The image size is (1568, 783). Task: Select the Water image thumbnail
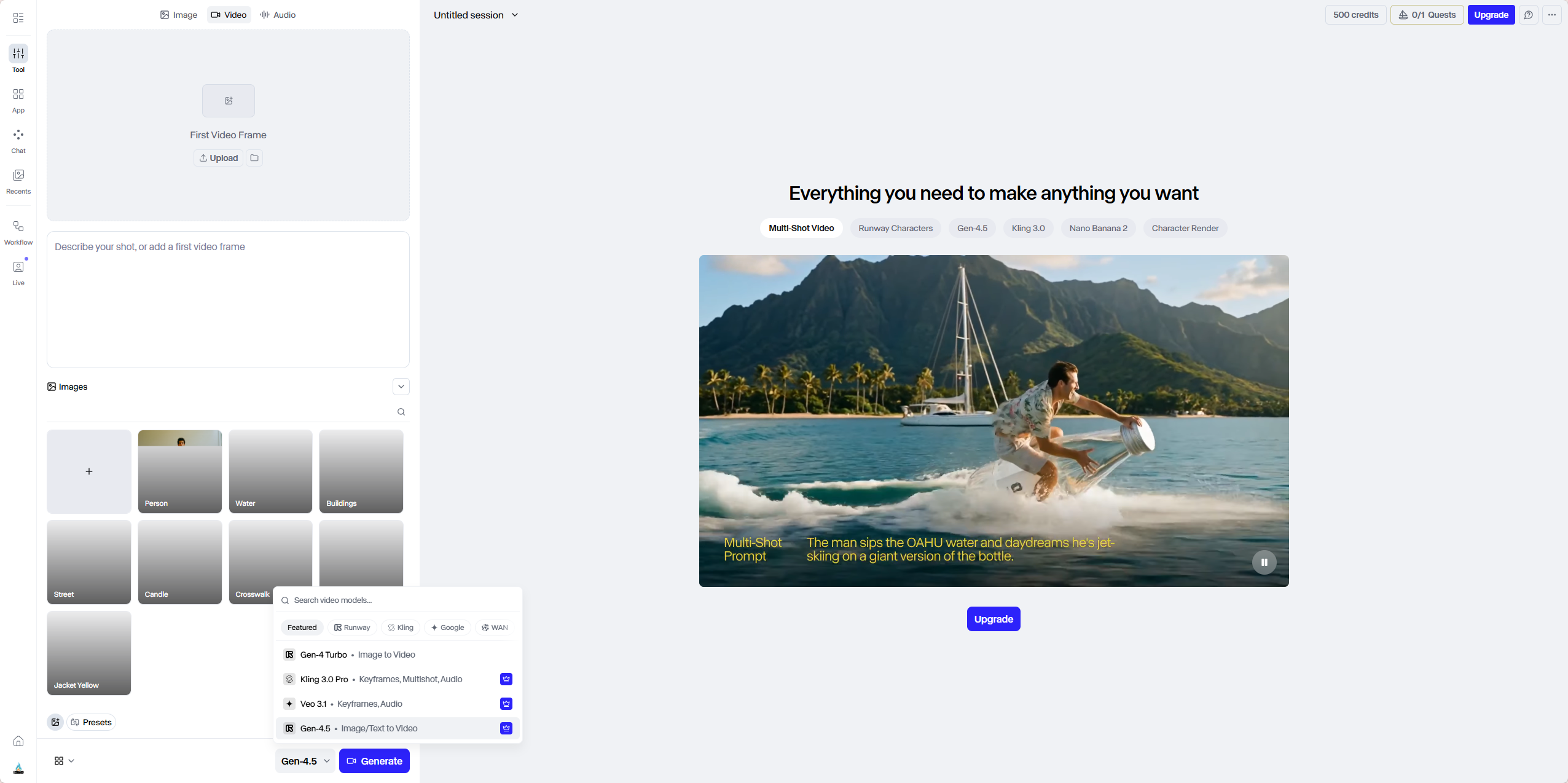270,471
